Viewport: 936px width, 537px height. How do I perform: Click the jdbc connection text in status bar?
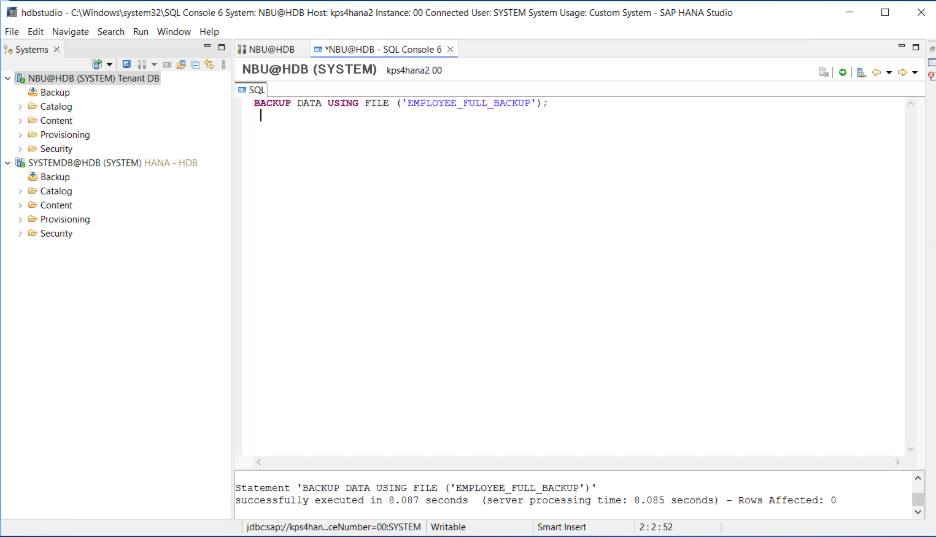(334, 527)
